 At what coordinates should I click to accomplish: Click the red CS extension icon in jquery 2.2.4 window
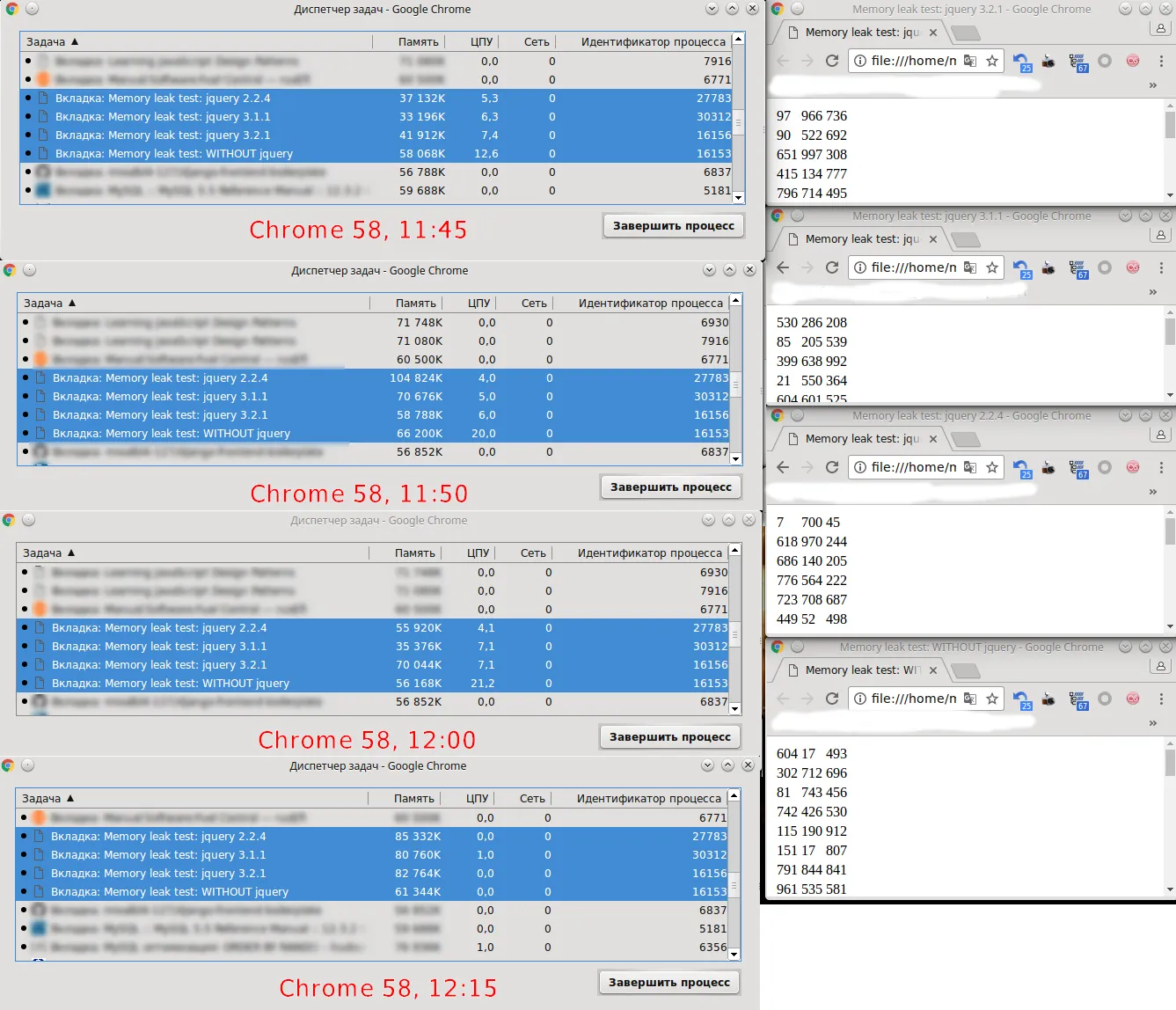1133,467
